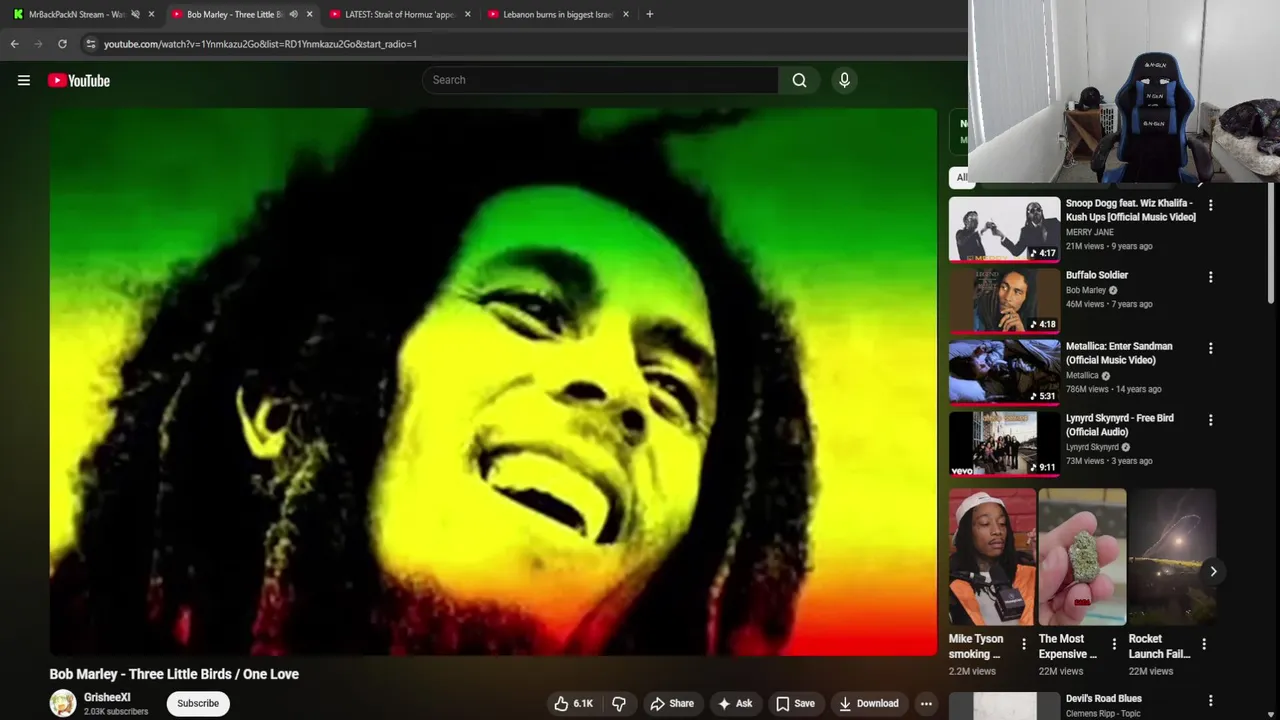Viewport: 1280px width, 720px height.
Task: Reload the page
Action: click(62, 44)
